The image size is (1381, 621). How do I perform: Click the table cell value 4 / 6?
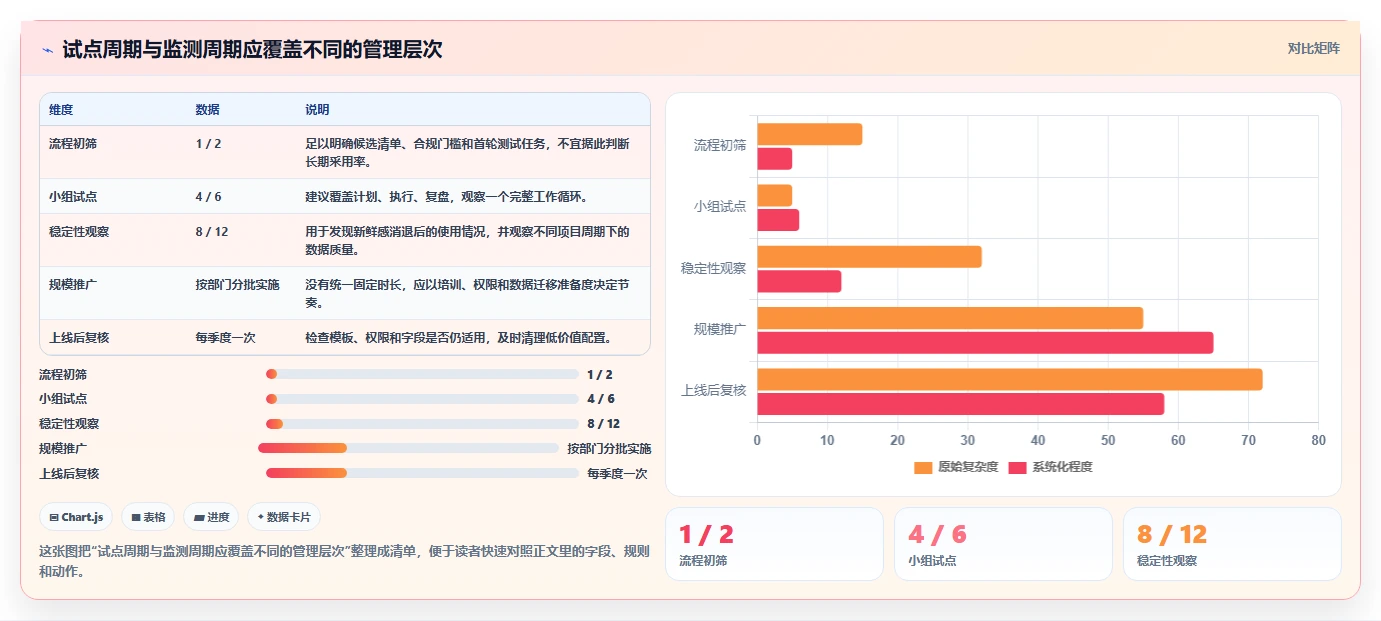coord(208,197)
